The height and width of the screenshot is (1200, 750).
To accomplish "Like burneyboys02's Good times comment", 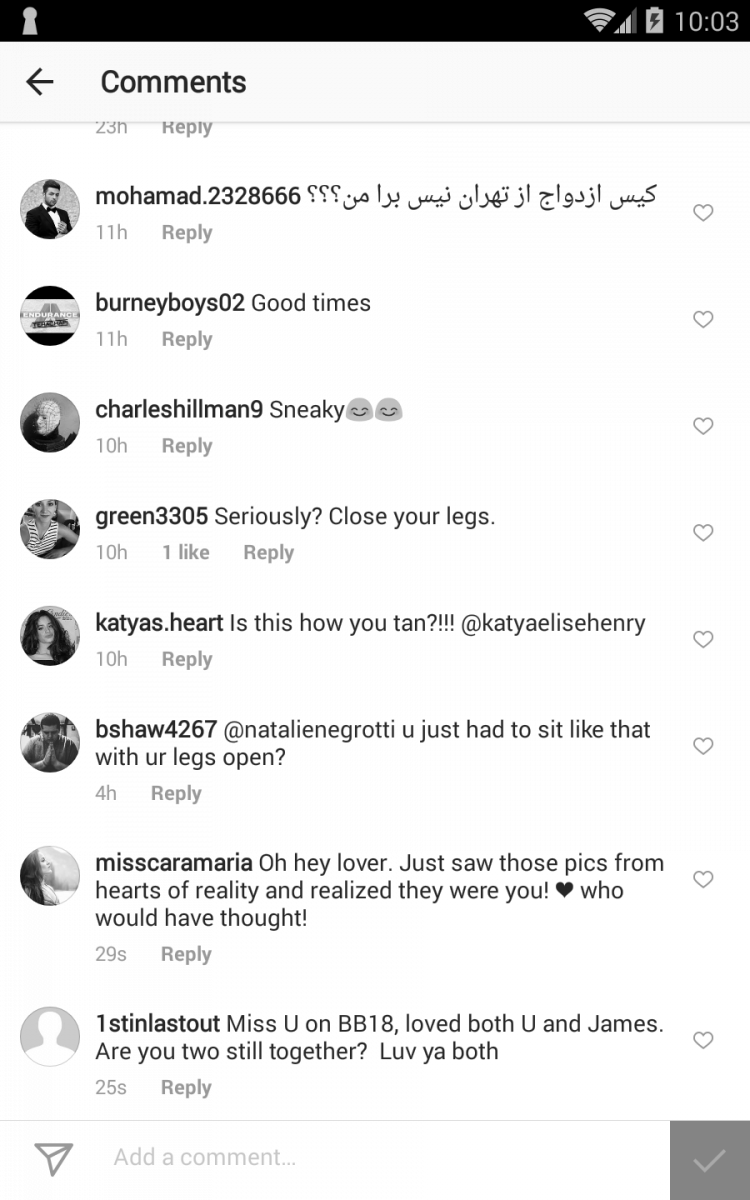I will [703, 319].
